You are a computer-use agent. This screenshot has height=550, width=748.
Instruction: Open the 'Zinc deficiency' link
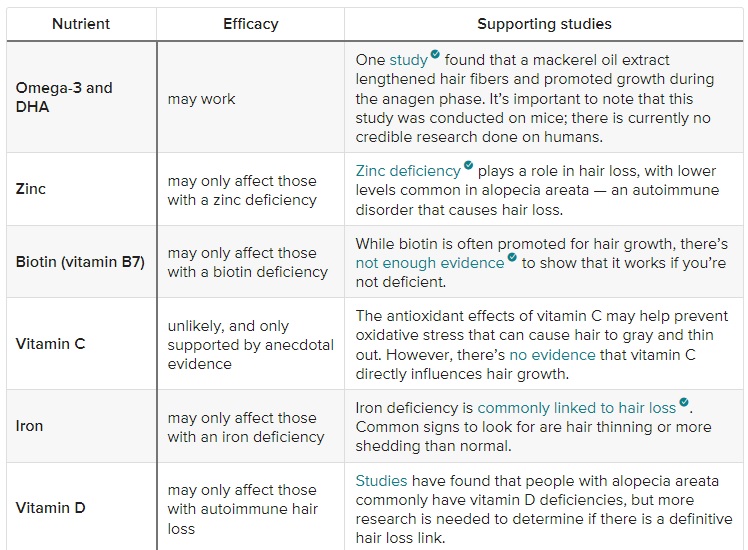pos(408,171)
